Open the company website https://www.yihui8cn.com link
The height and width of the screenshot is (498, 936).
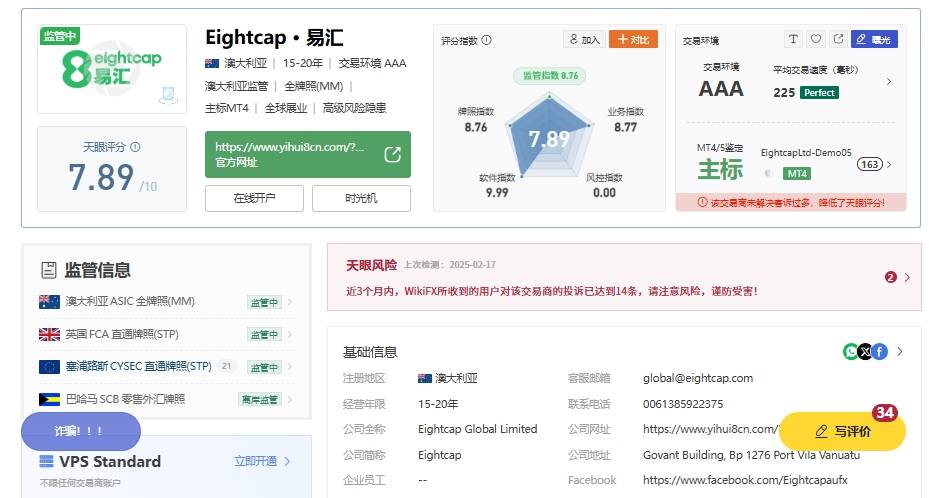pyautogui.click(x=712, y=429)
